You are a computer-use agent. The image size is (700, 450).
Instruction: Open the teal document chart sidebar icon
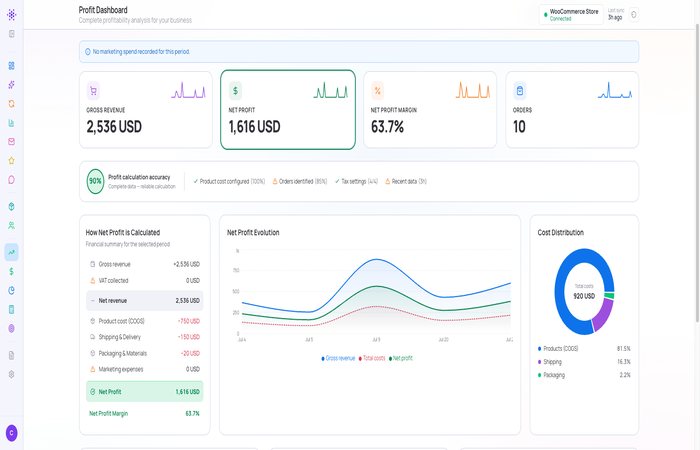12,123
